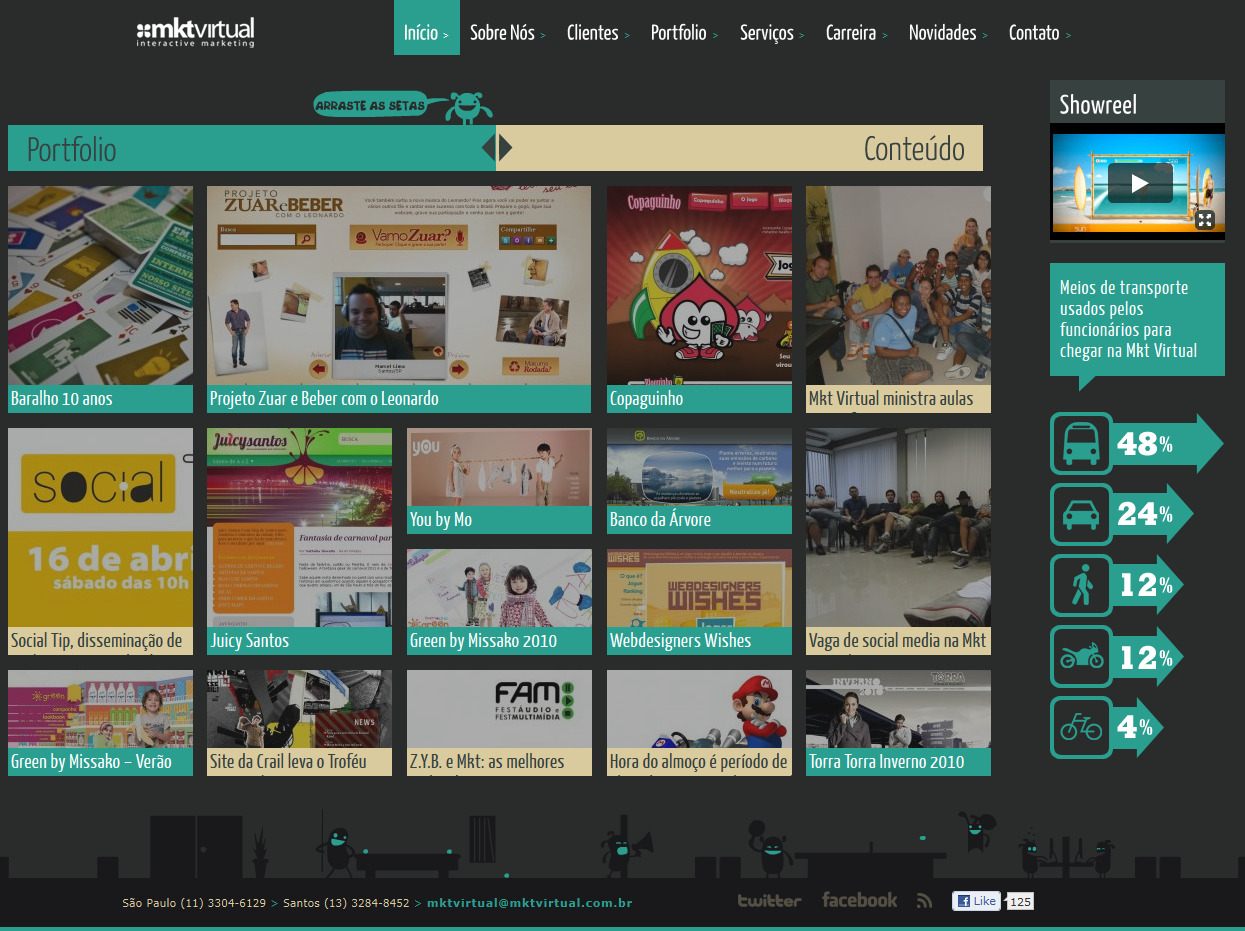Go to the Contato menu

(x=1039, y=33)
